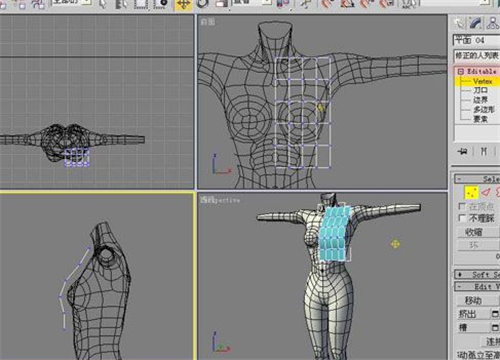500x360 pixels.
Task: Select the Scale transform tool
Action: point(221,4)
